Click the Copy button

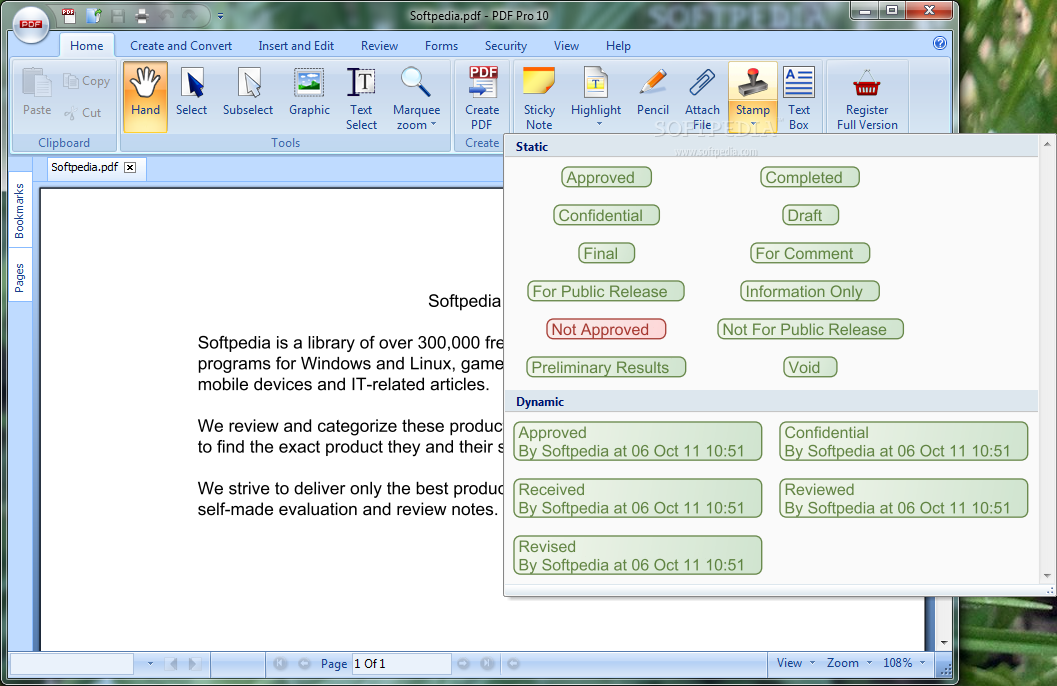[86, 81]
